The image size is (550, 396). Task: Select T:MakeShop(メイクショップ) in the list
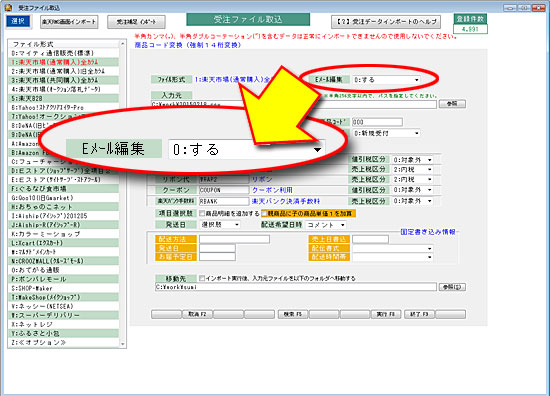click(63, 297)
